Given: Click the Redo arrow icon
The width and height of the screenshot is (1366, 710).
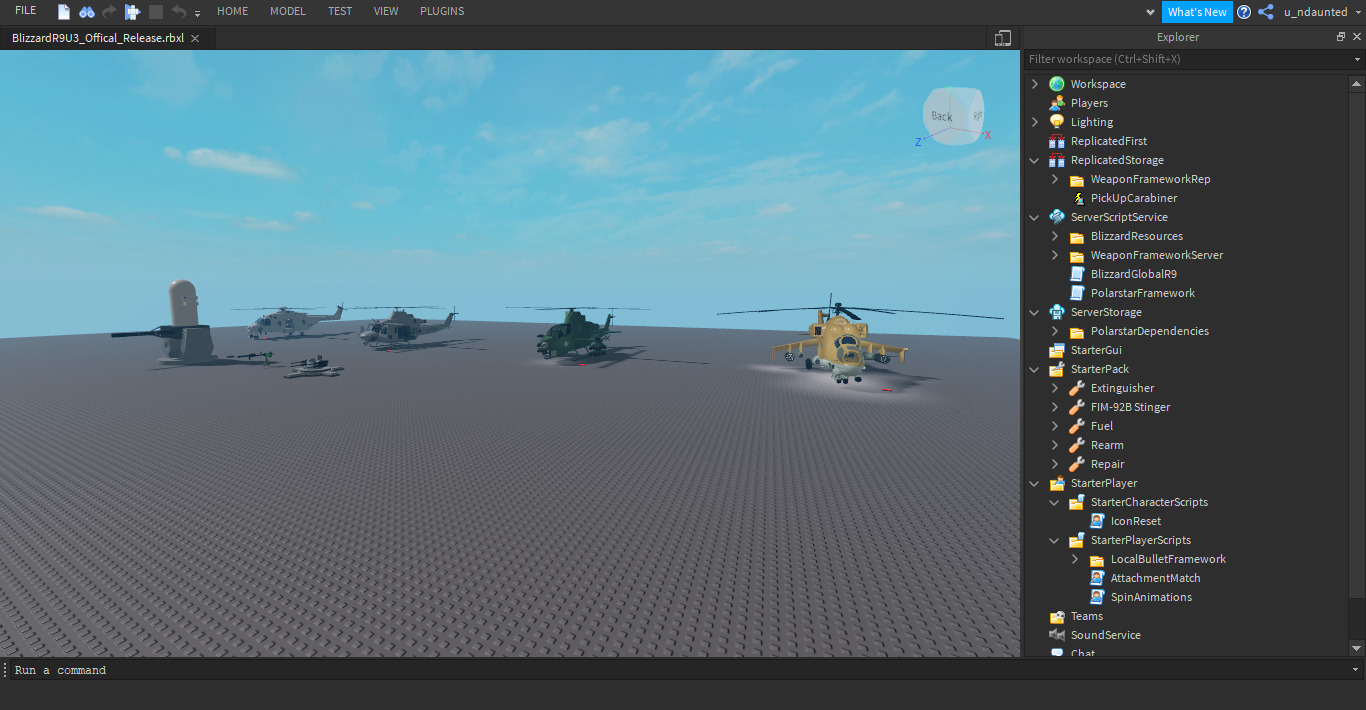Looking at the screenshot, I should (110, 12).
